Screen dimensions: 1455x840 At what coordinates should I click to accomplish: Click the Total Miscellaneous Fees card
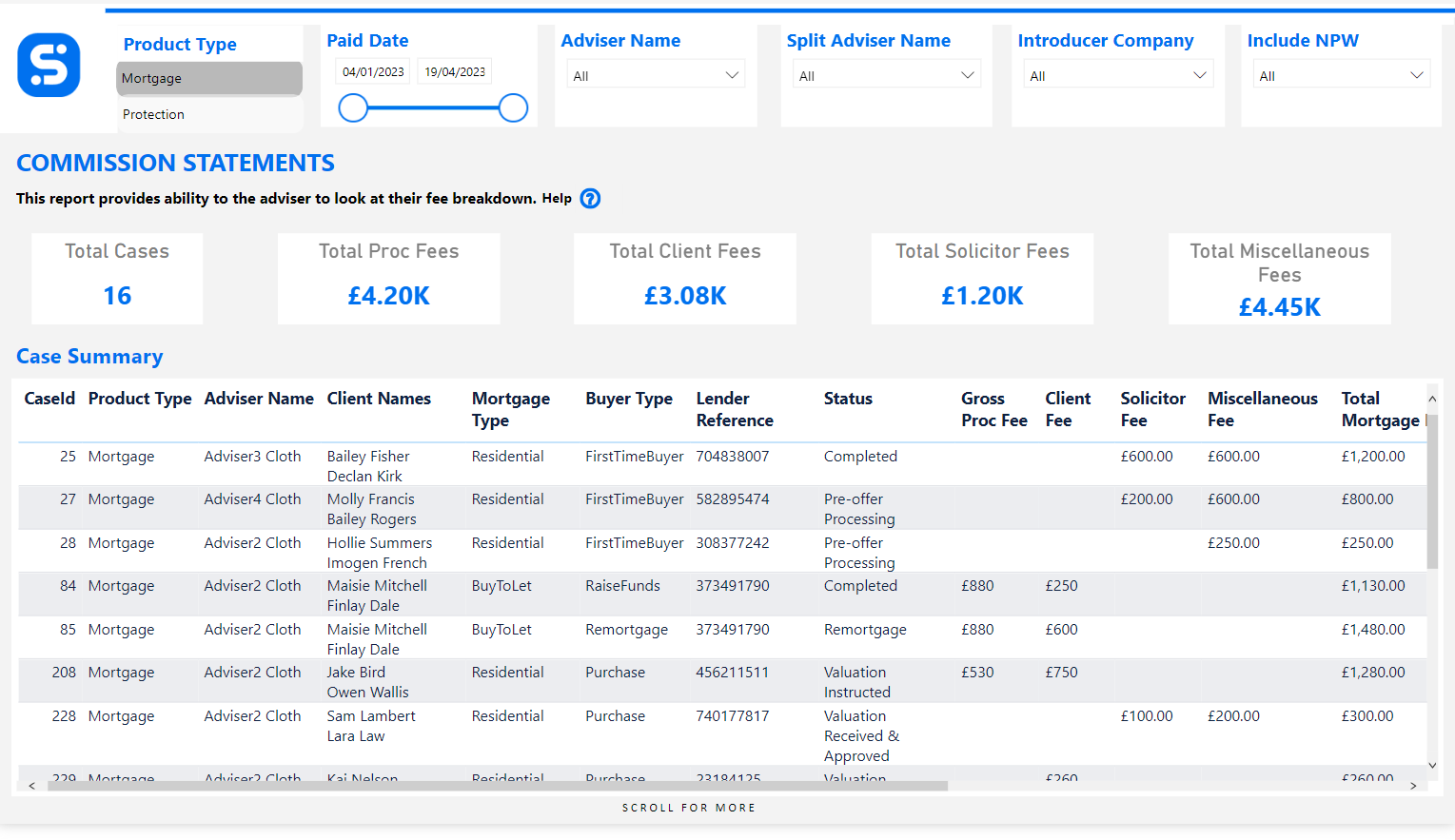(x=1280, y=279)
